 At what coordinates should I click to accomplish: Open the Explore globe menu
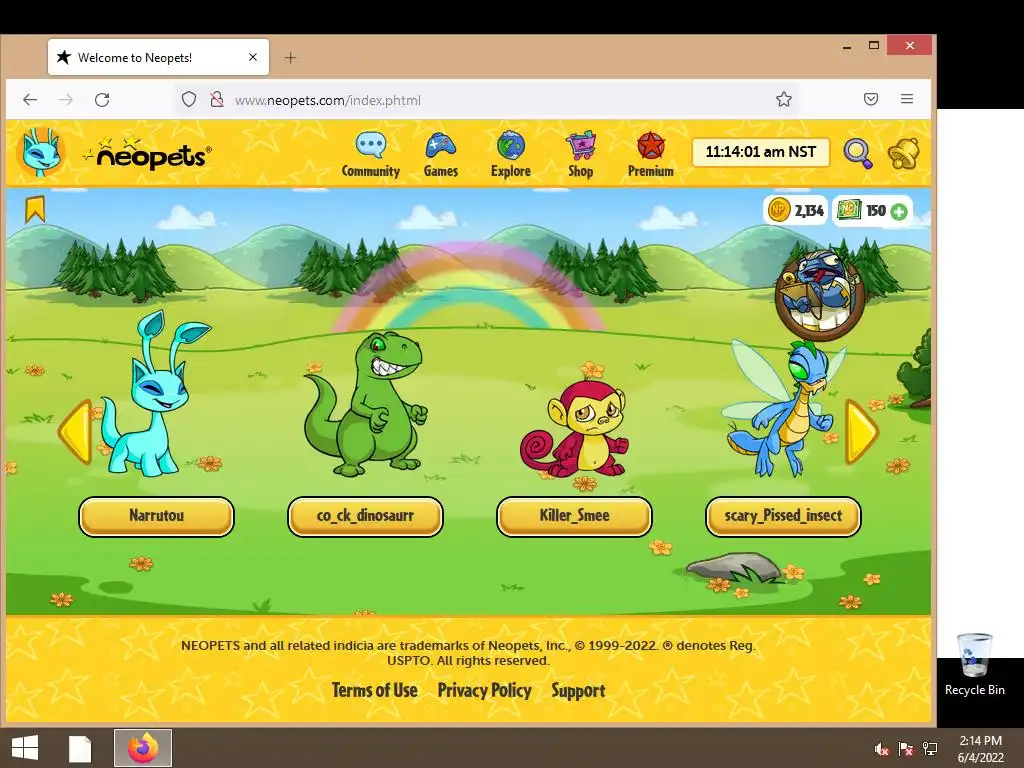click(x=511, y=154)
